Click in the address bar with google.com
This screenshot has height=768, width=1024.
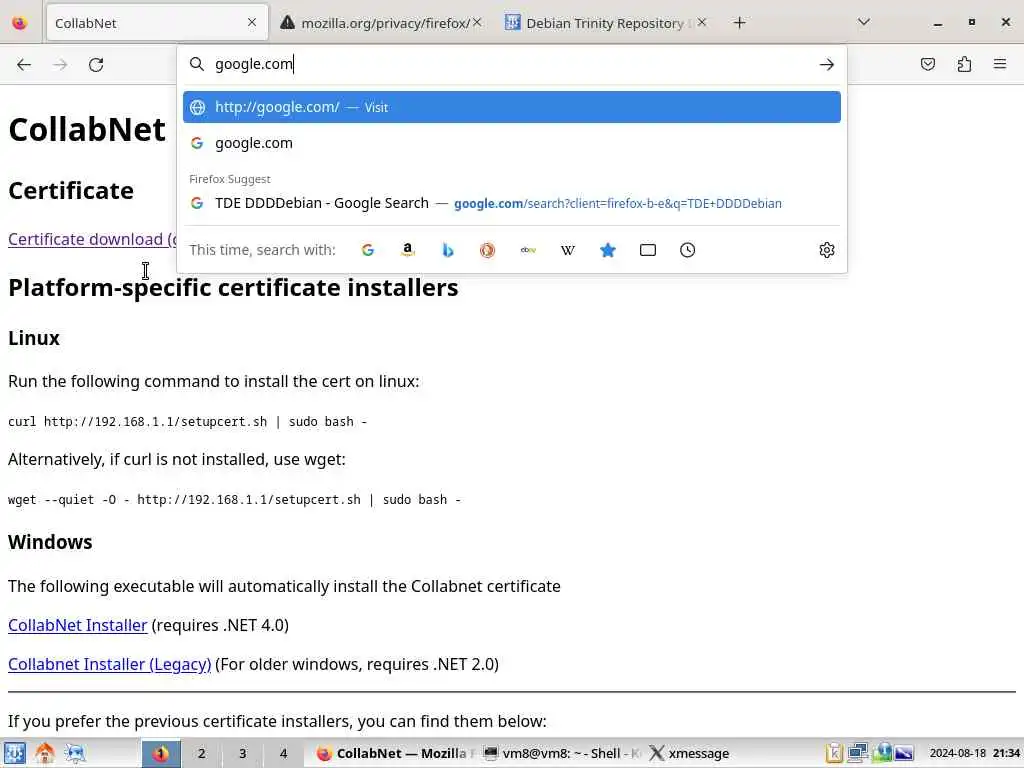(x=512, y=64)
